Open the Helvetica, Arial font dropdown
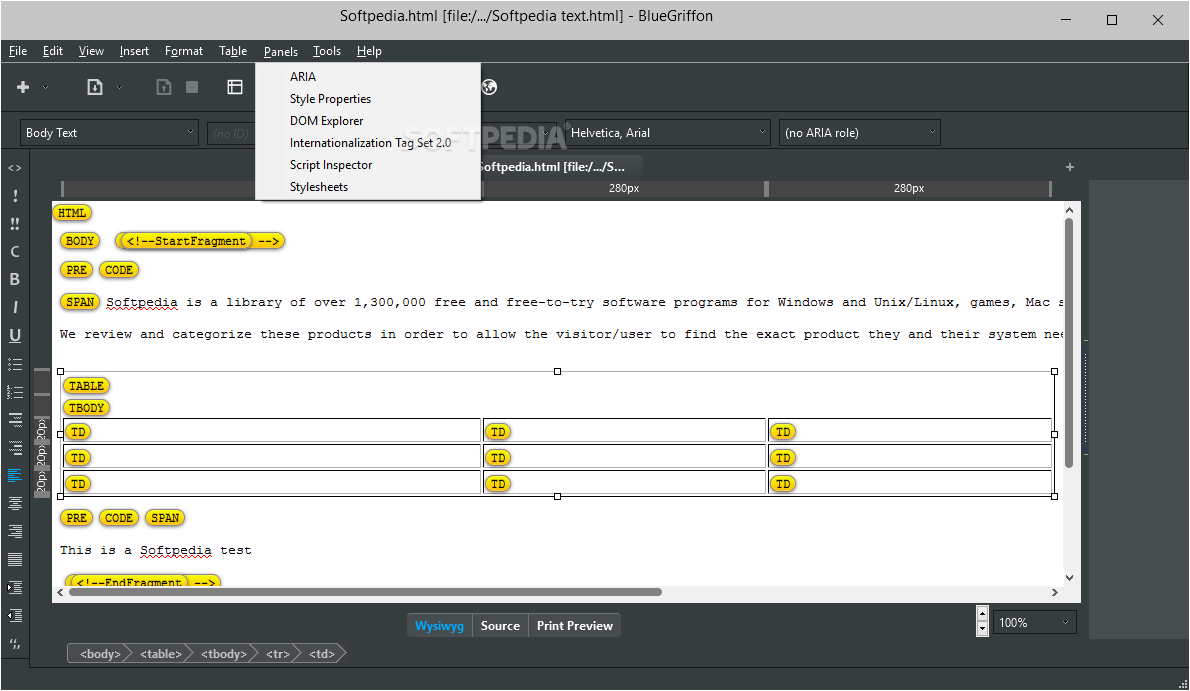This screenshot has height=691, width=1190. (667, 133)
